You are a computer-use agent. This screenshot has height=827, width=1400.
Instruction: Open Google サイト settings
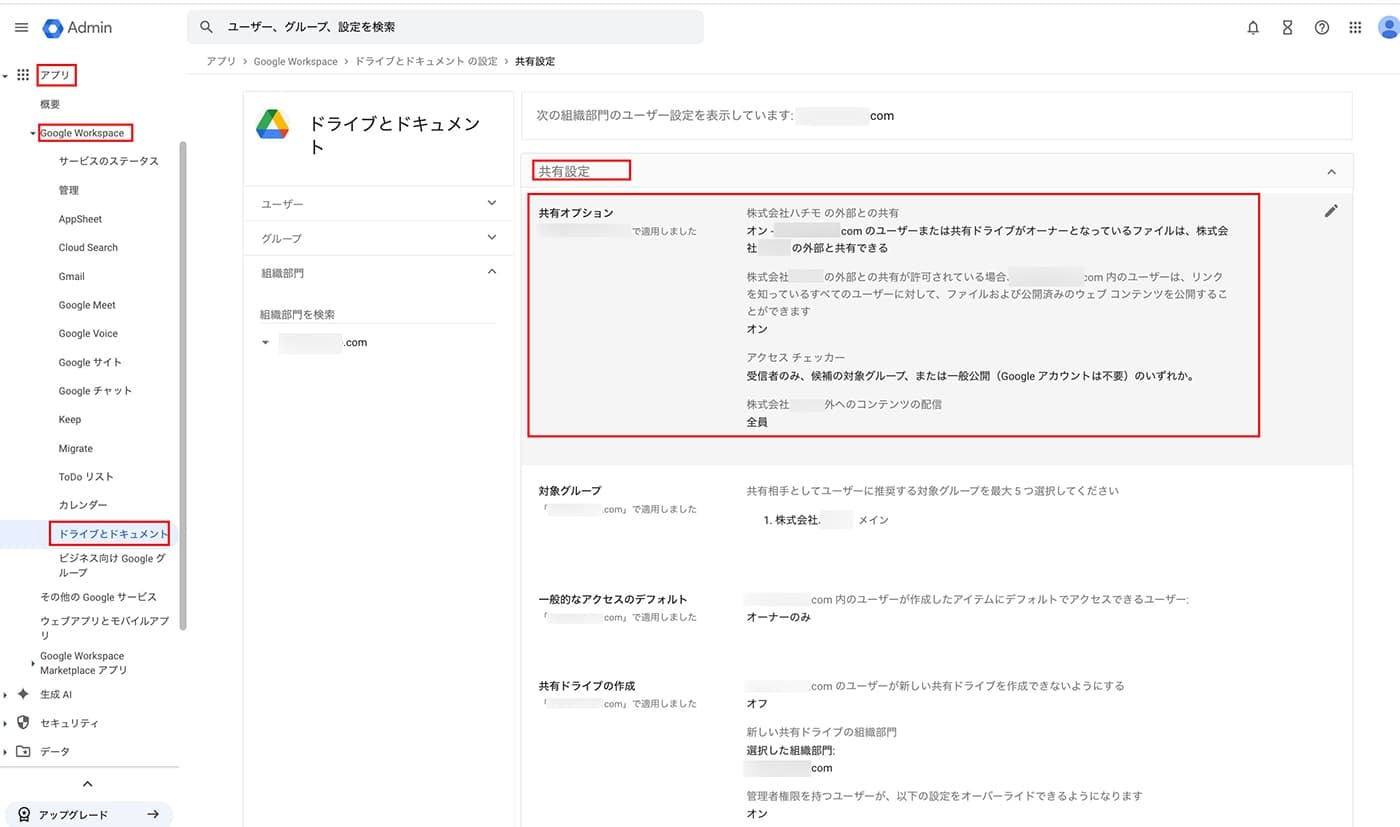90,362
